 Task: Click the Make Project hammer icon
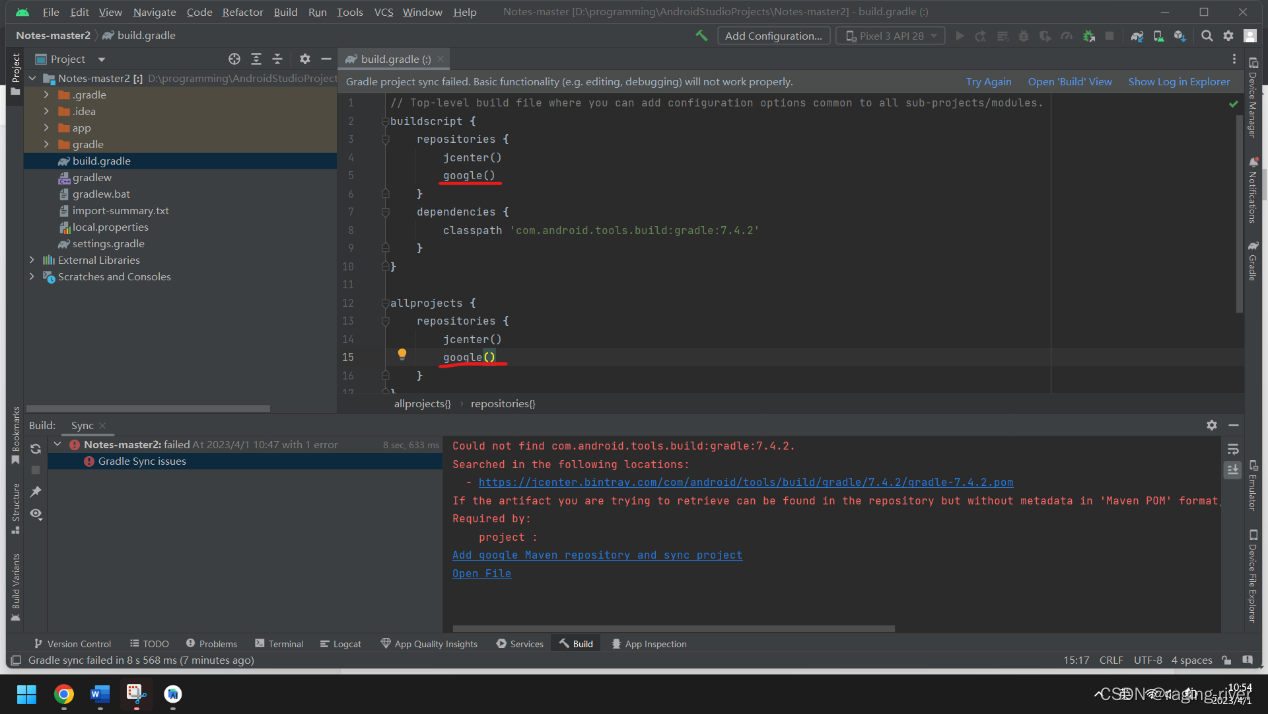point(701,36)
